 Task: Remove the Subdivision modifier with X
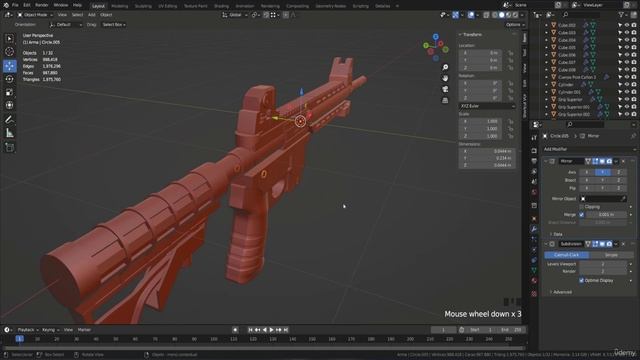[623, 244]
